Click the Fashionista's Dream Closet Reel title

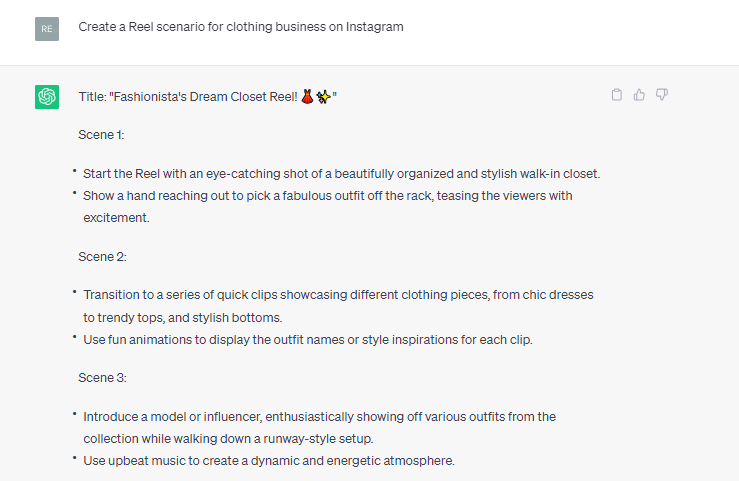tap(207, 97)
